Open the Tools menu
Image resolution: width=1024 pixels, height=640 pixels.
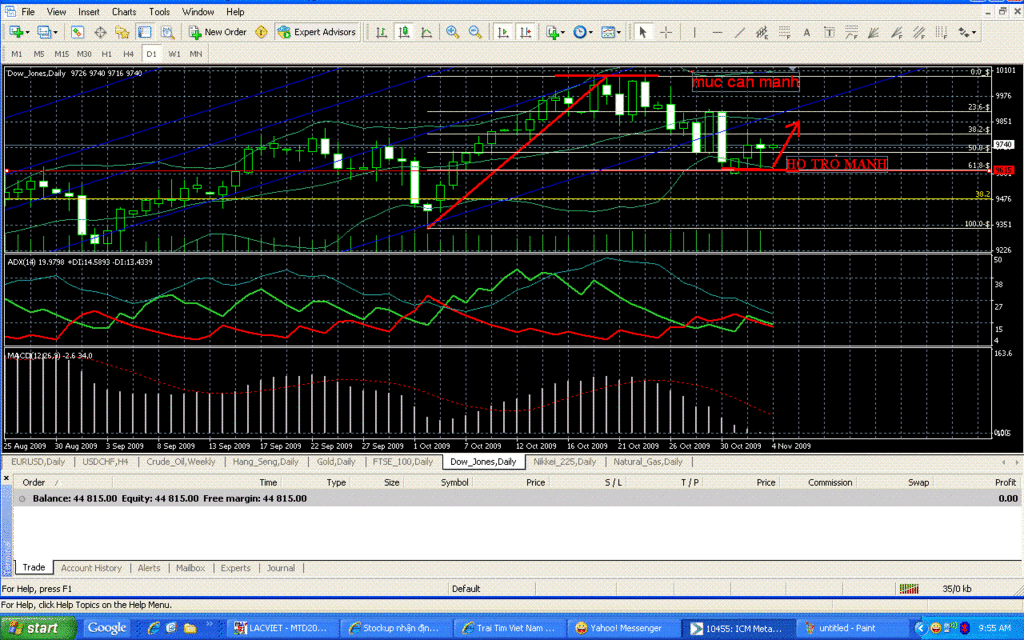tap(159, 12)
